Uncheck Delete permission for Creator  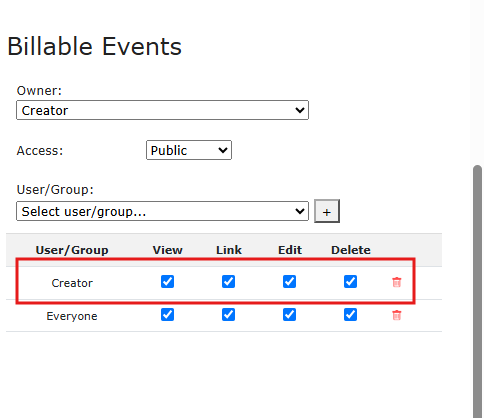coord(350,282)
